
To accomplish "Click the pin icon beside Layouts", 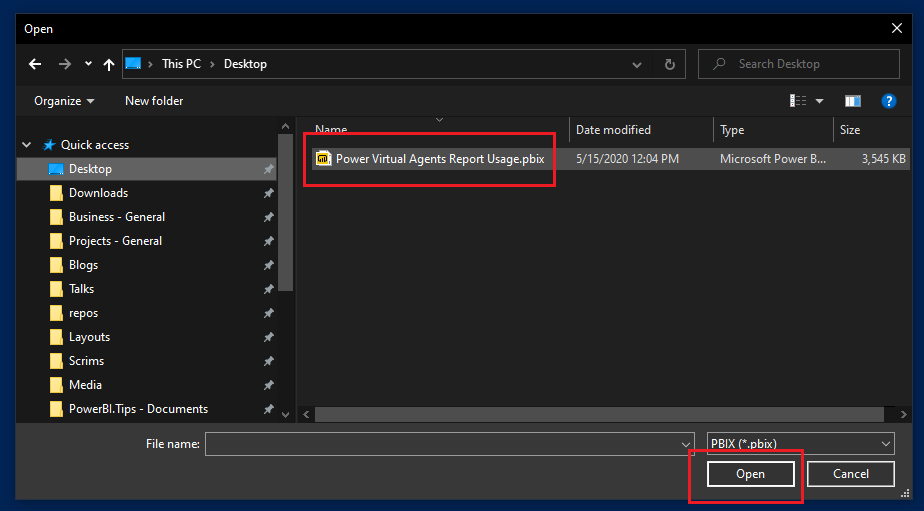I will coord(269,337).
